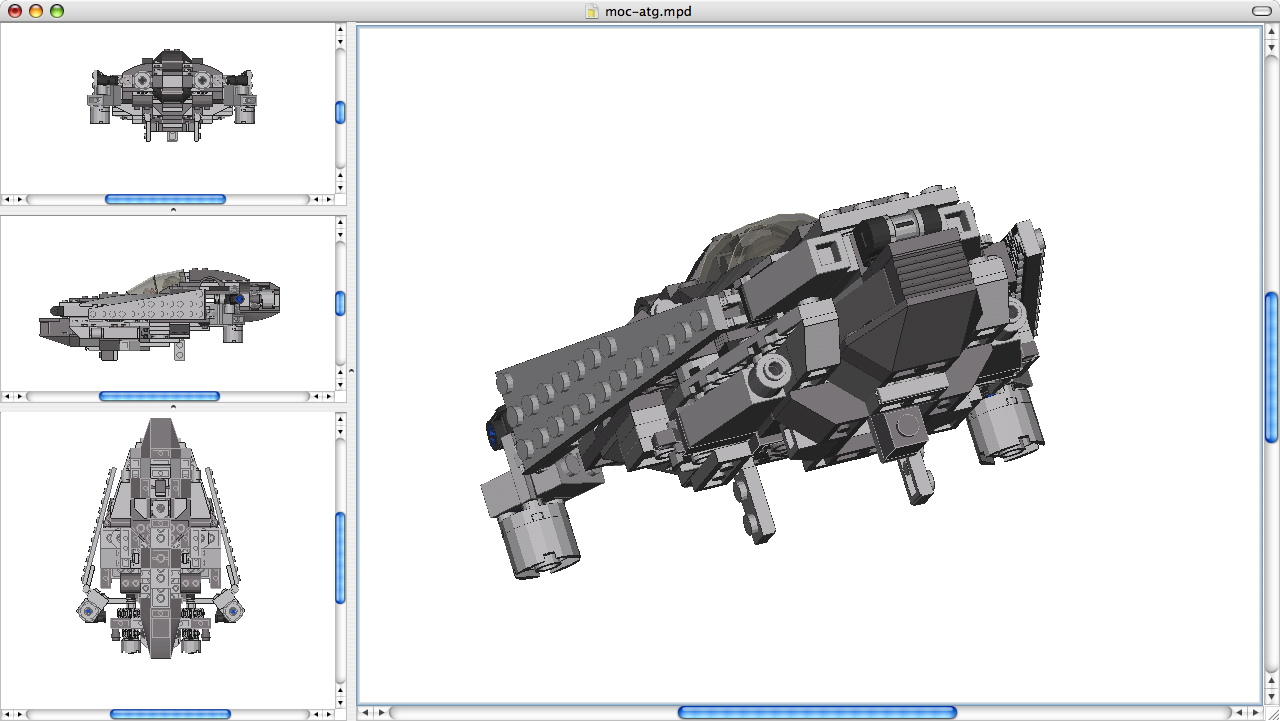Screen dimensions: 1280x721
Task: Click the main viewport's horizontal scrollbar thumb
Action: [x=818, y=713]
